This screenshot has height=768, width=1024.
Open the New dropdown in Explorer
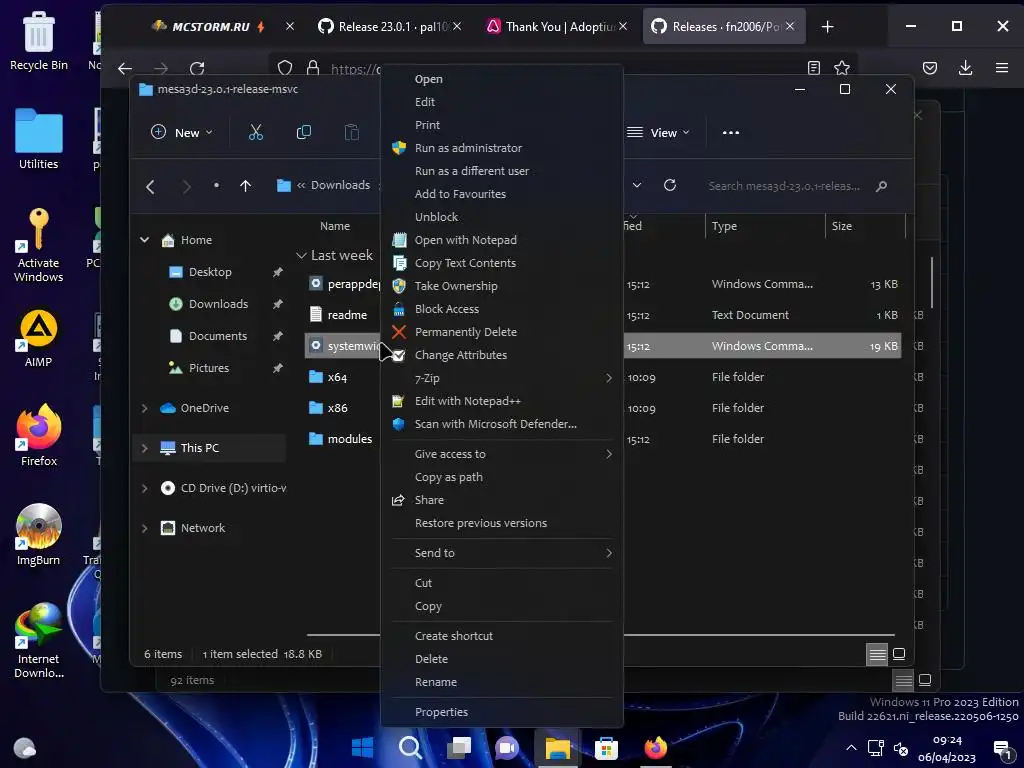coord(182,133)
